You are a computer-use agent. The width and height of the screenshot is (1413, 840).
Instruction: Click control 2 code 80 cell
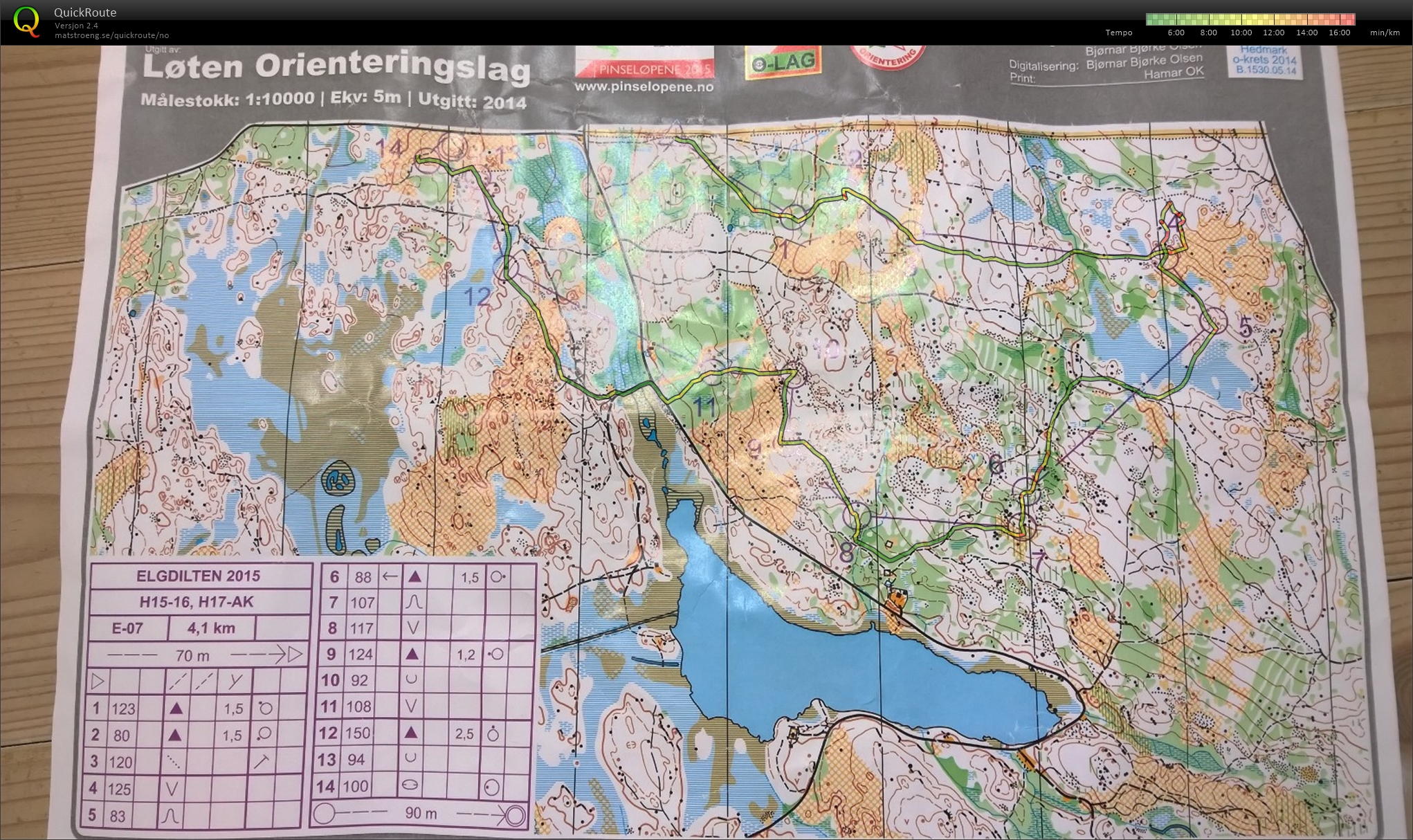tap(122, 735)
